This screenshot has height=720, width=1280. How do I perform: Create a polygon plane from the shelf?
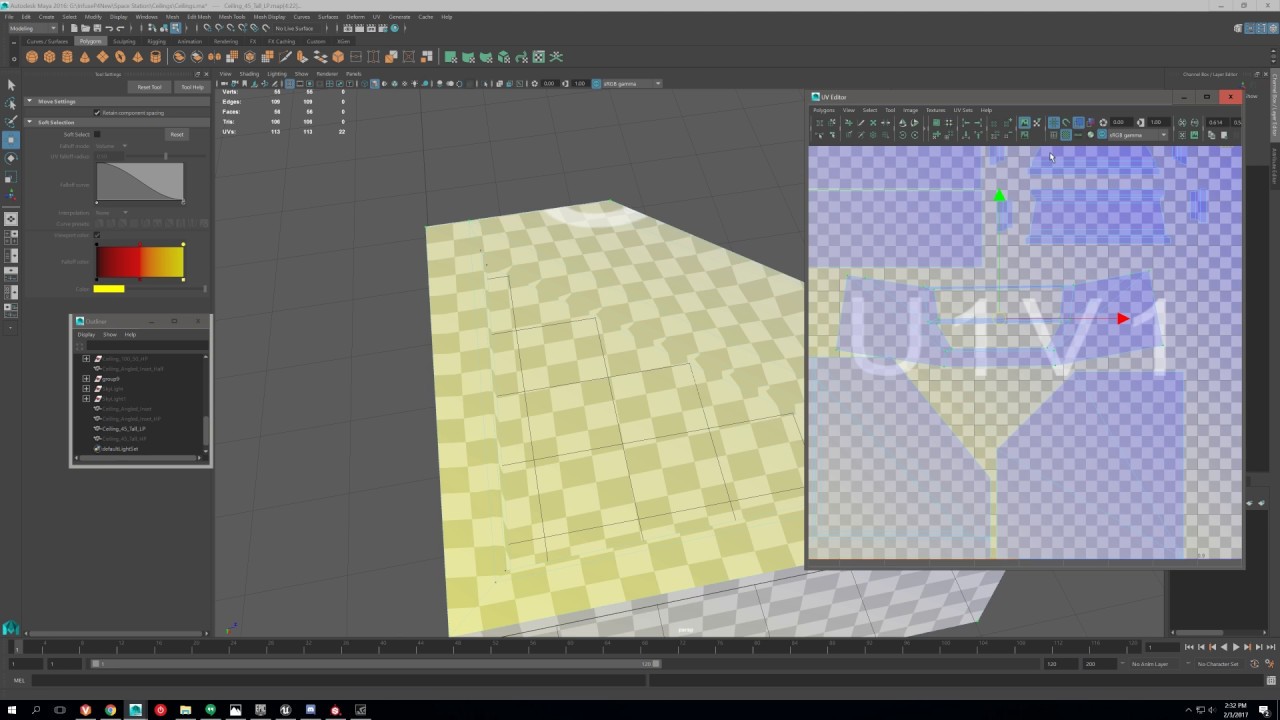(102, 57)
